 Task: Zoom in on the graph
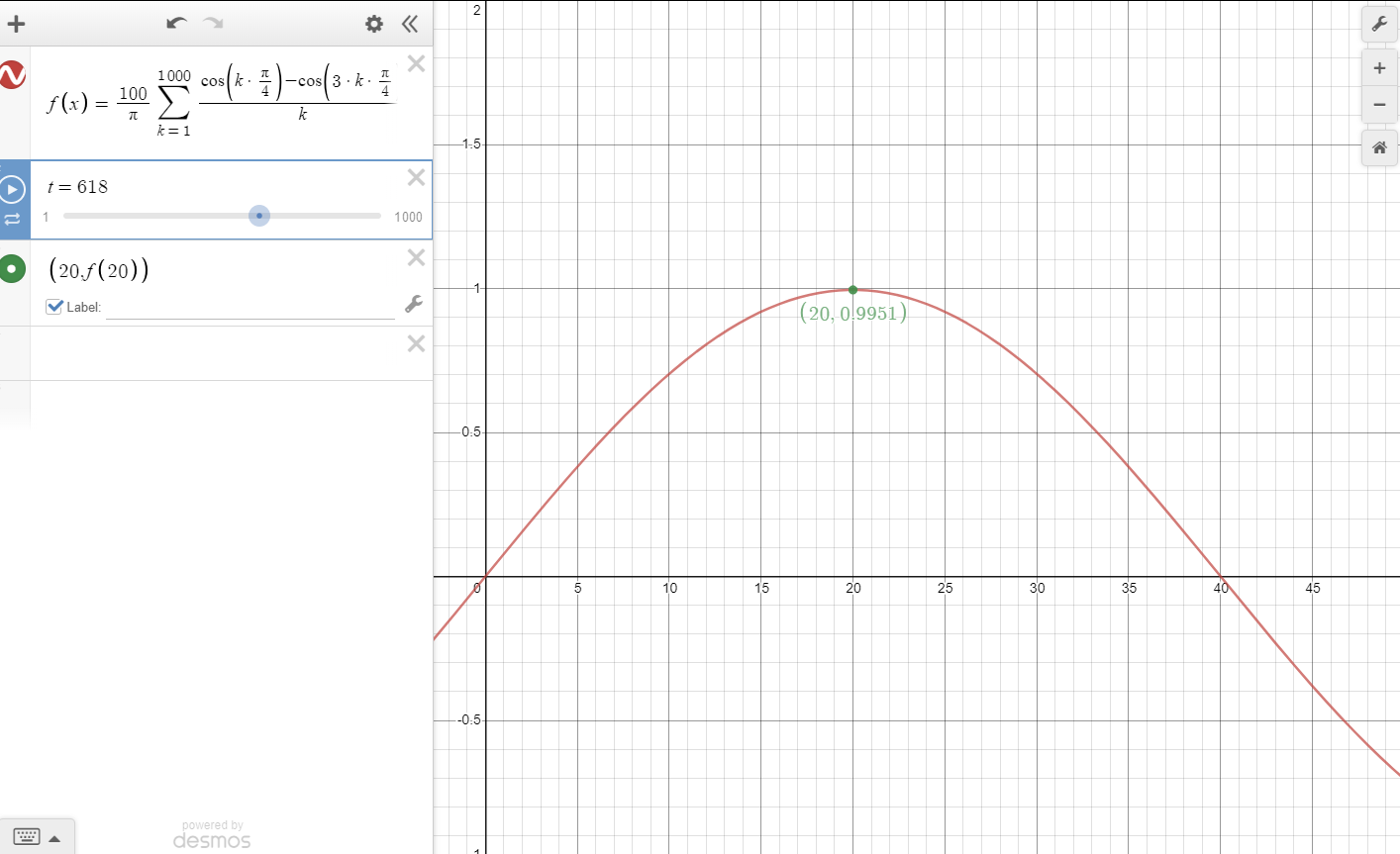(1379, 68)
